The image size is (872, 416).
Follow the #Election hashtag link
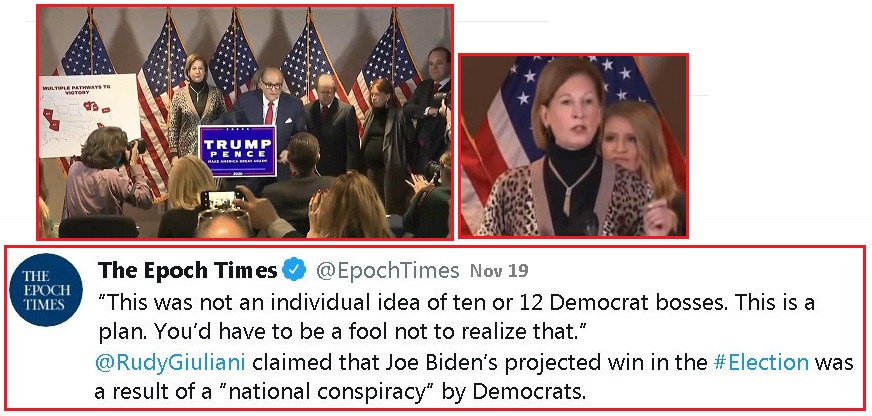[762, 363]
